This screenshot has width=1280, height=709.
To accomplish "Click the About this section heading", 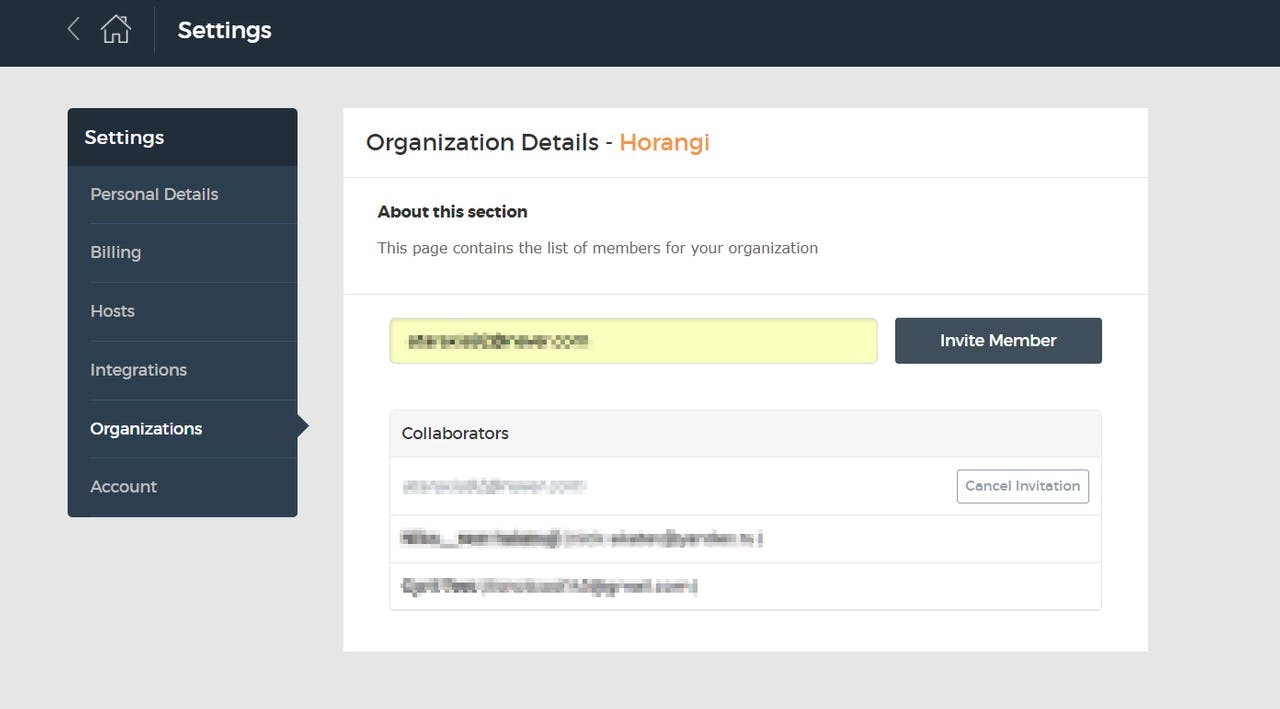I will 452,212.
